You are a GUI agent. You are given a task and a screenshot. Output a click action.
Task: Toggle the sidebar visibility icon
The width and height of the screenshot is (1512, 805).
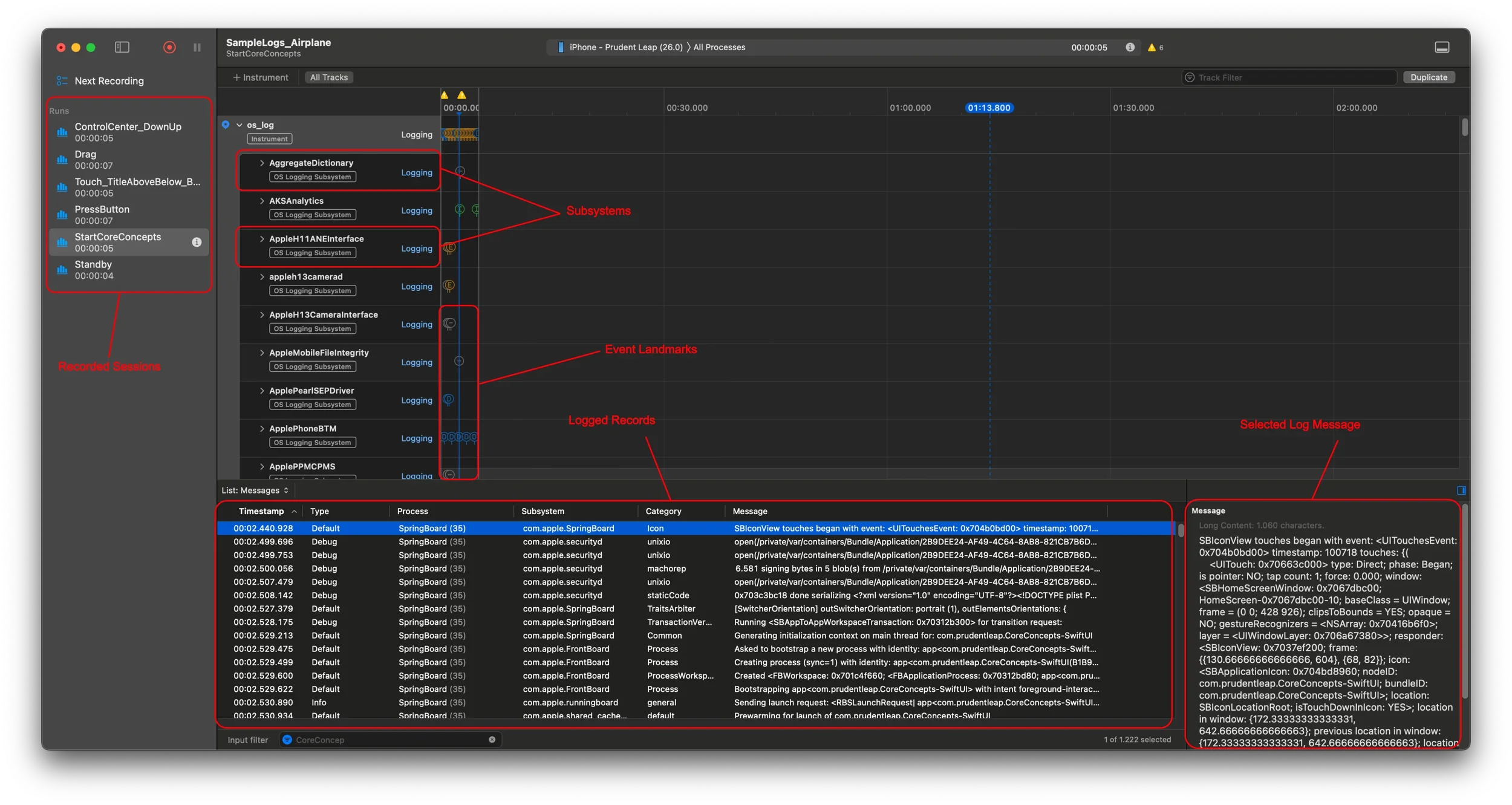(x=122, y=47)
